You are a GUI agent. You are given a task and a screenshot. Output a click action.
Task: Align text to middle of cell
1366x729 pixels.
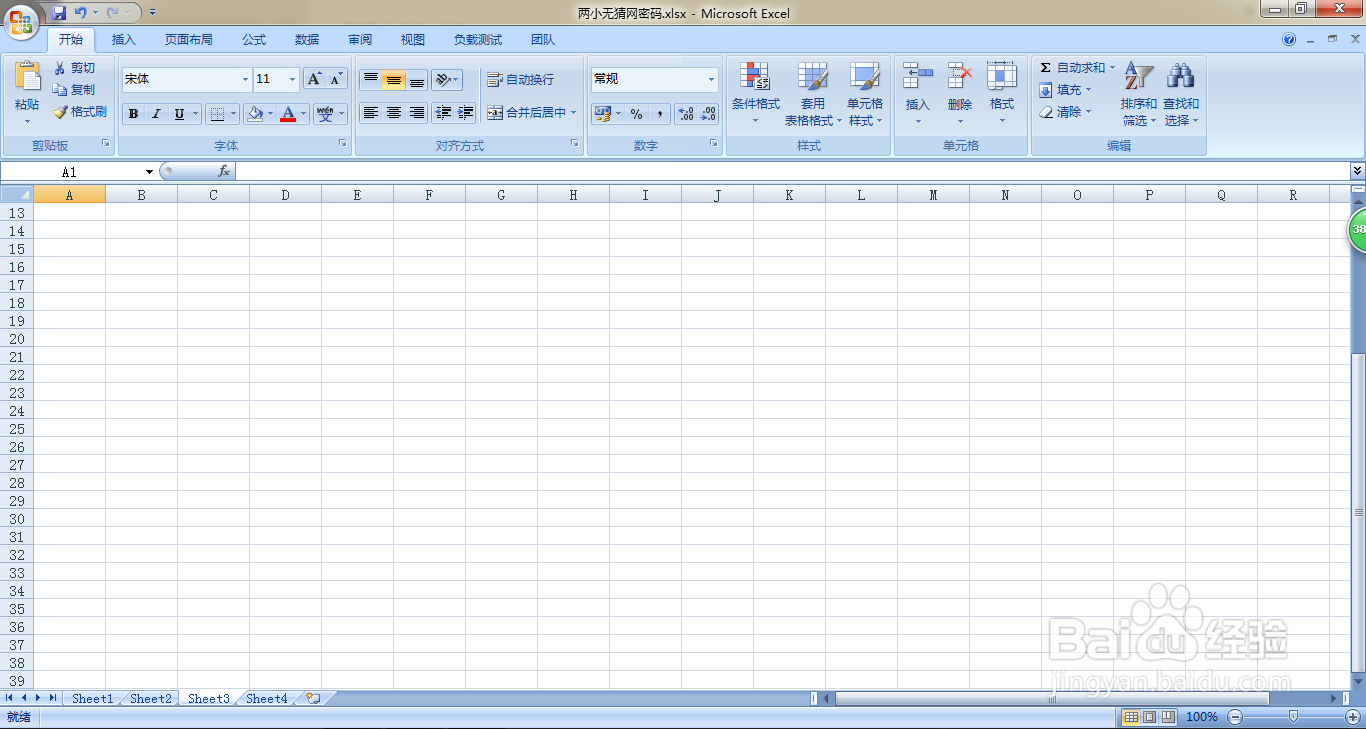pyautogui.click(x=394, y=80)
